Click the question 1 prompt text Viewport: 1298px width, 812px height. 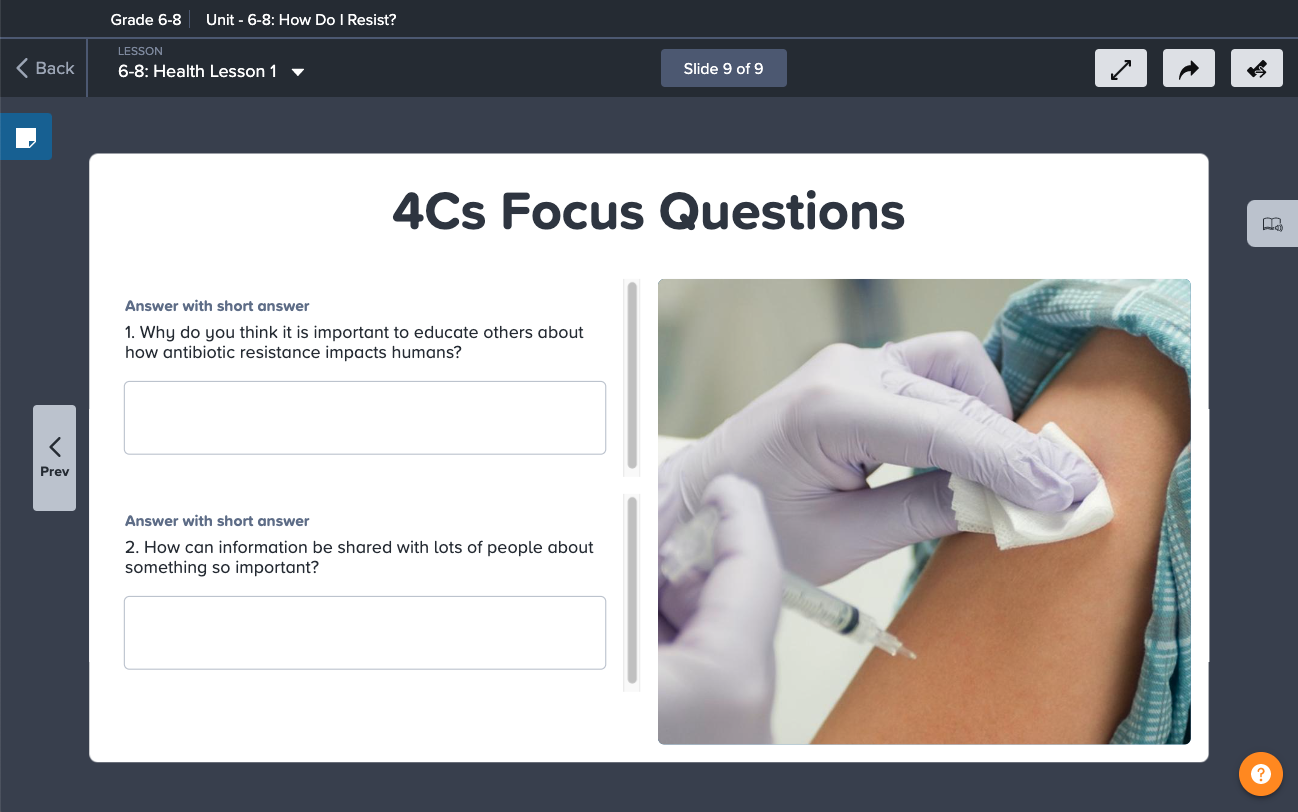tap(354, 342)
